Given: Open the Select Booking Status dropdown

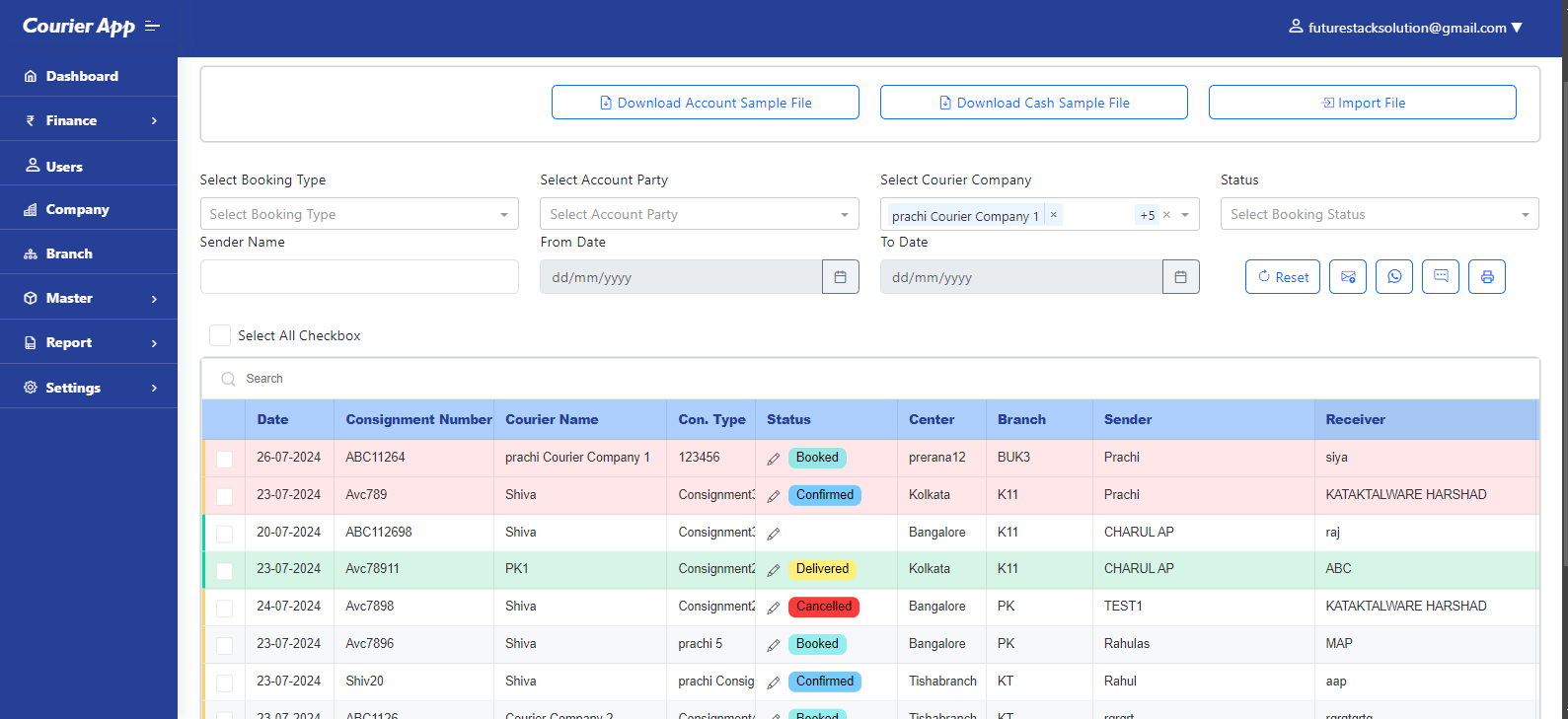Looking at the screenshot, I should (1379, 214).
